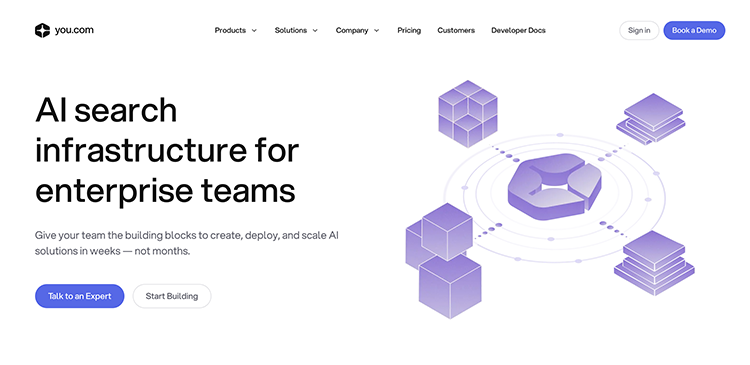This screenshot has height=365, width=750.
Task: Click the central segmented ring illustration
Action: (x=554, y=186)
